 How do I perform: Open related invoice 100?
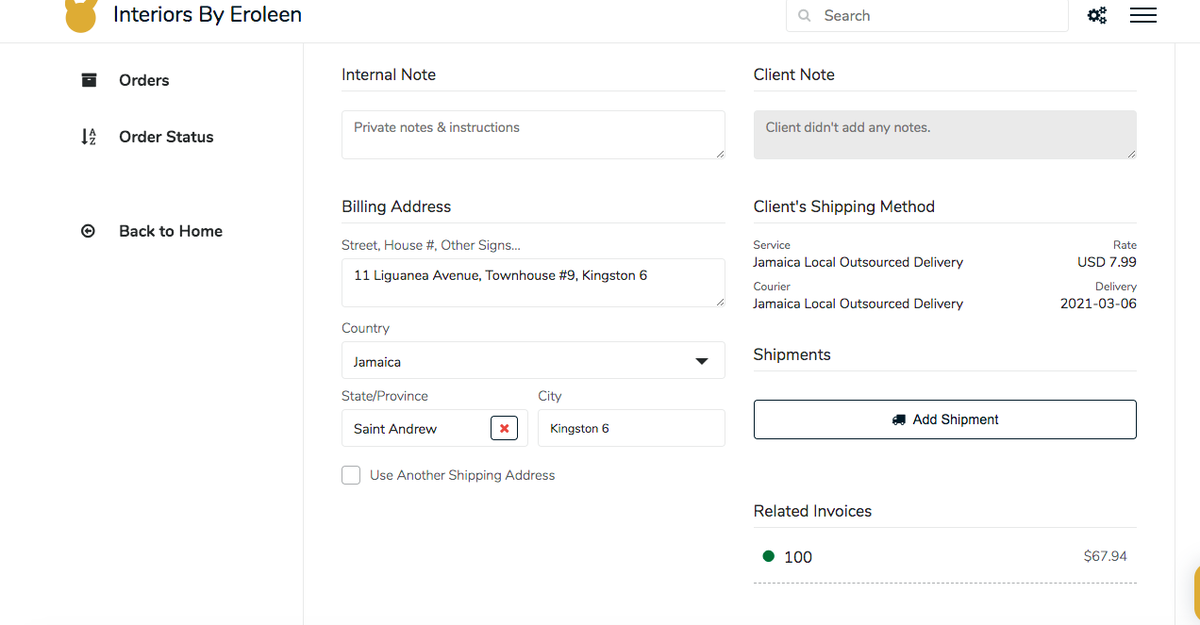click(798, 557)
